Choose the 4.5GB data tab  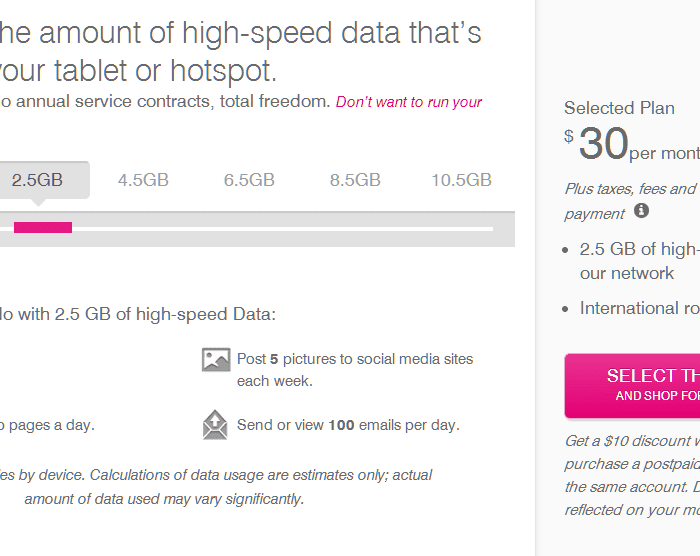143,180
